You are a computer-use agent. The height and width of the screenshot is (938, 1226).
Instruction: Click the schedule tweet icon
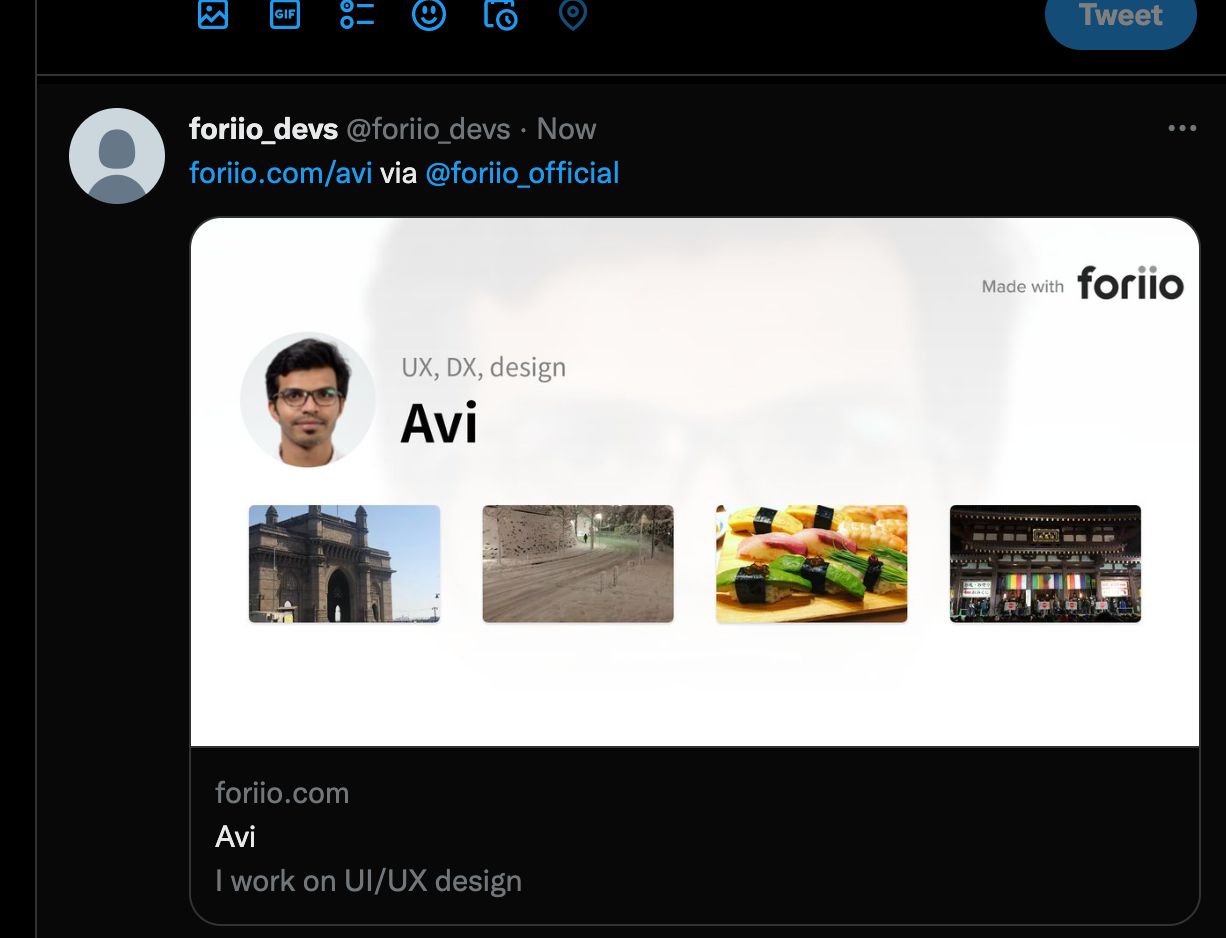tap(500, 15)
